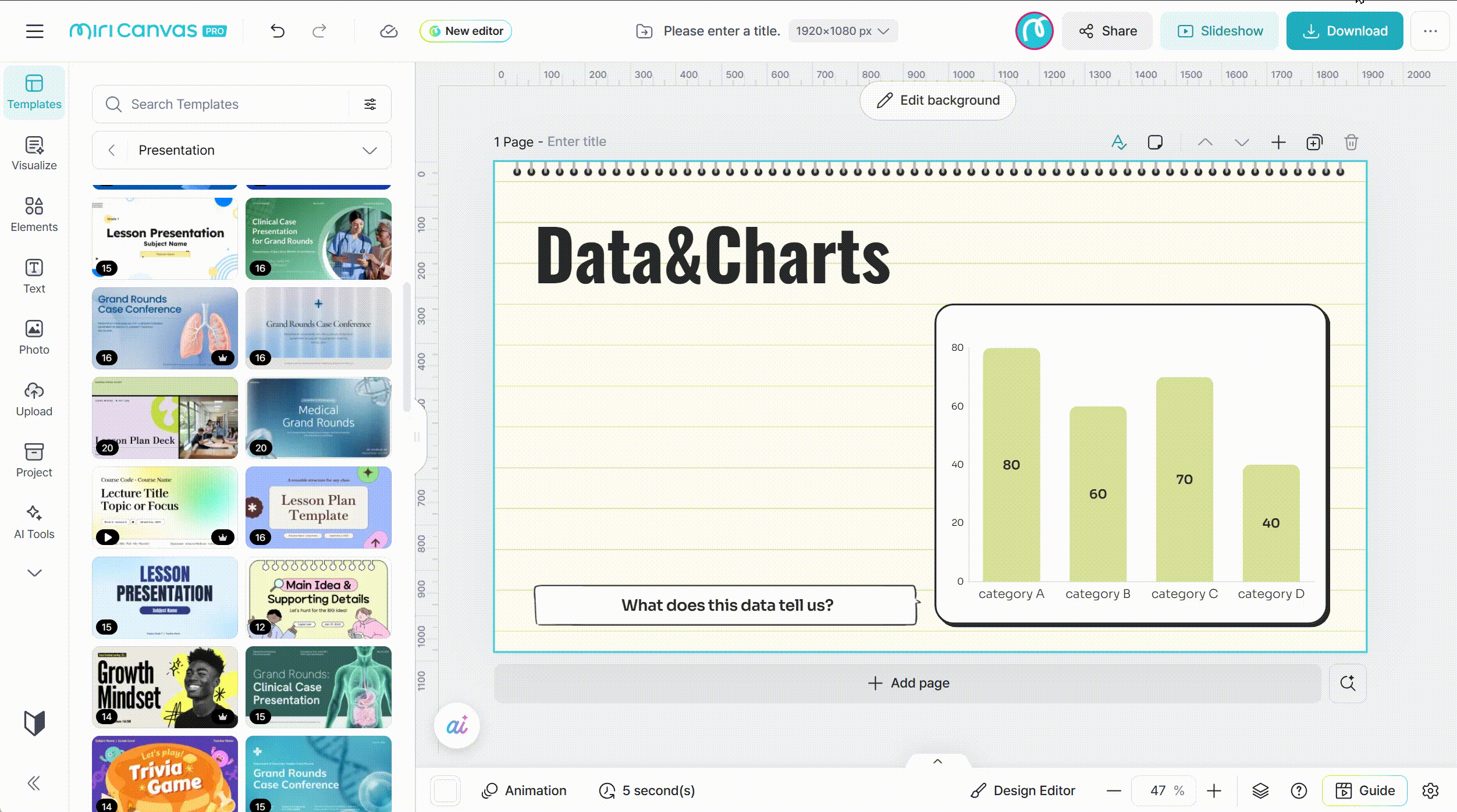
Task: Move the page up
Action: coord(1205,143)
